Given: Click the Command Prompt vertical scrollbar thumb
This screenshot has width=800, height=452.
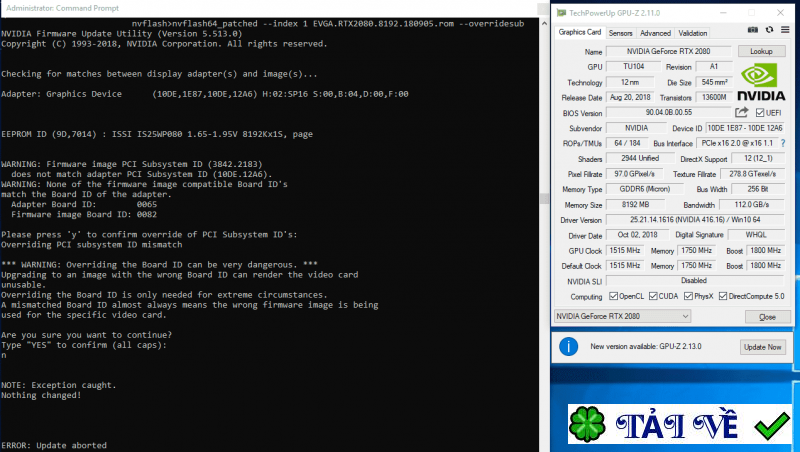Looking at the screenshot, I should point(544,198).
